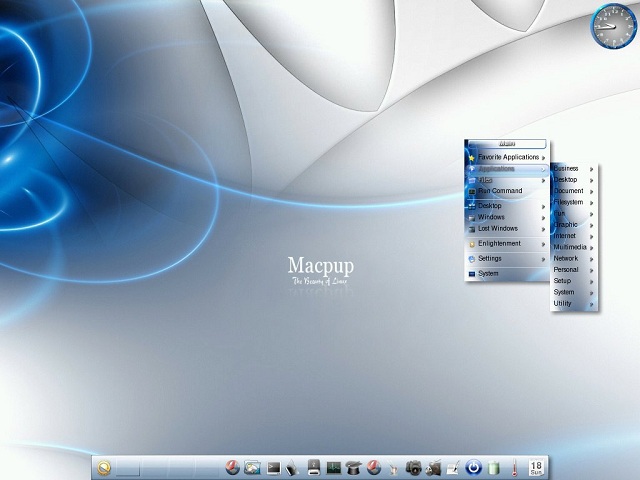Expand the Document category arrow
This screenshot has height=480, width=640.
click(x=591, y=191)
